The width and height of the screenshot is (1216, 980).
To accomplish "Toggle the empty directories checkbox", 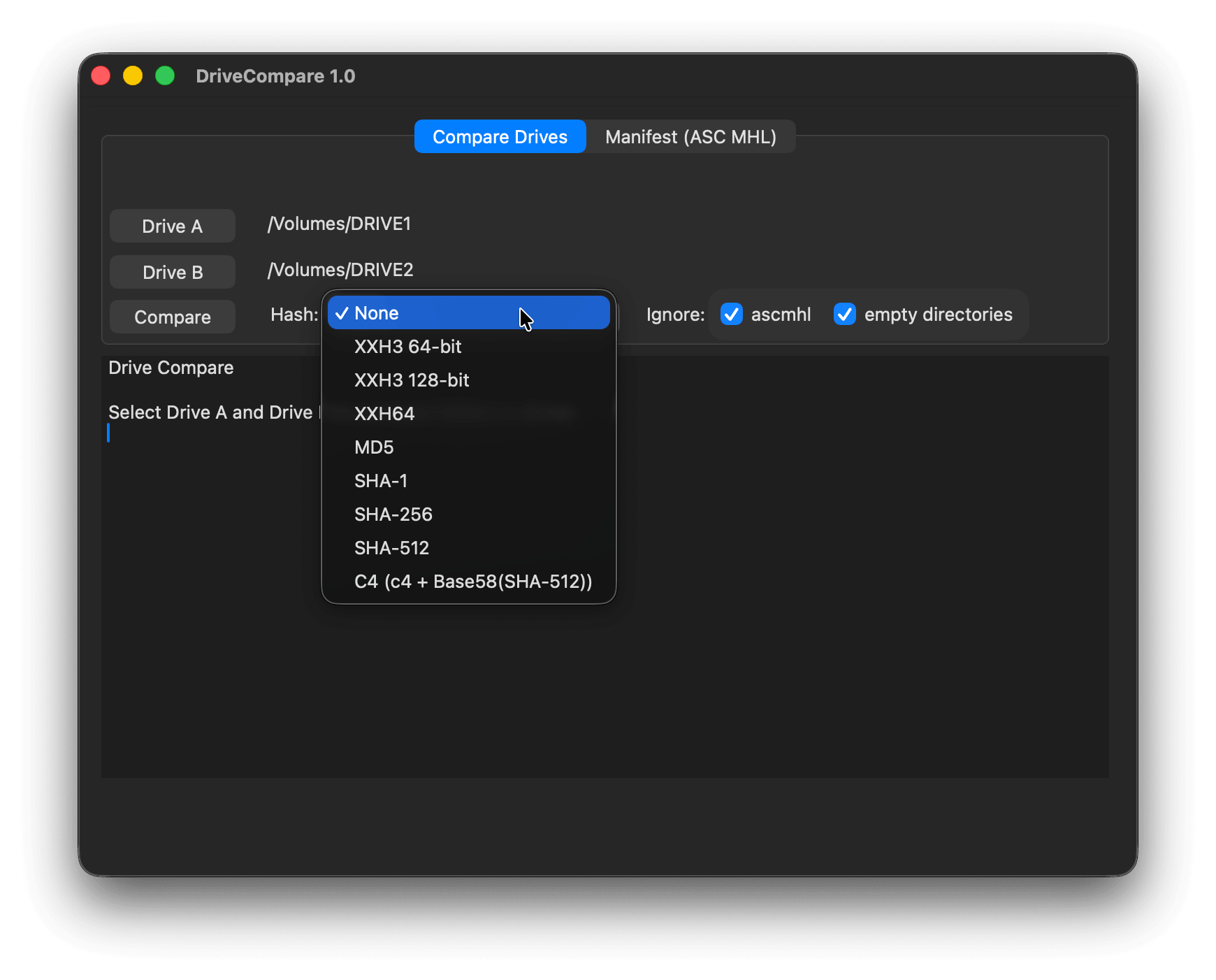I will tap(845, 315).
